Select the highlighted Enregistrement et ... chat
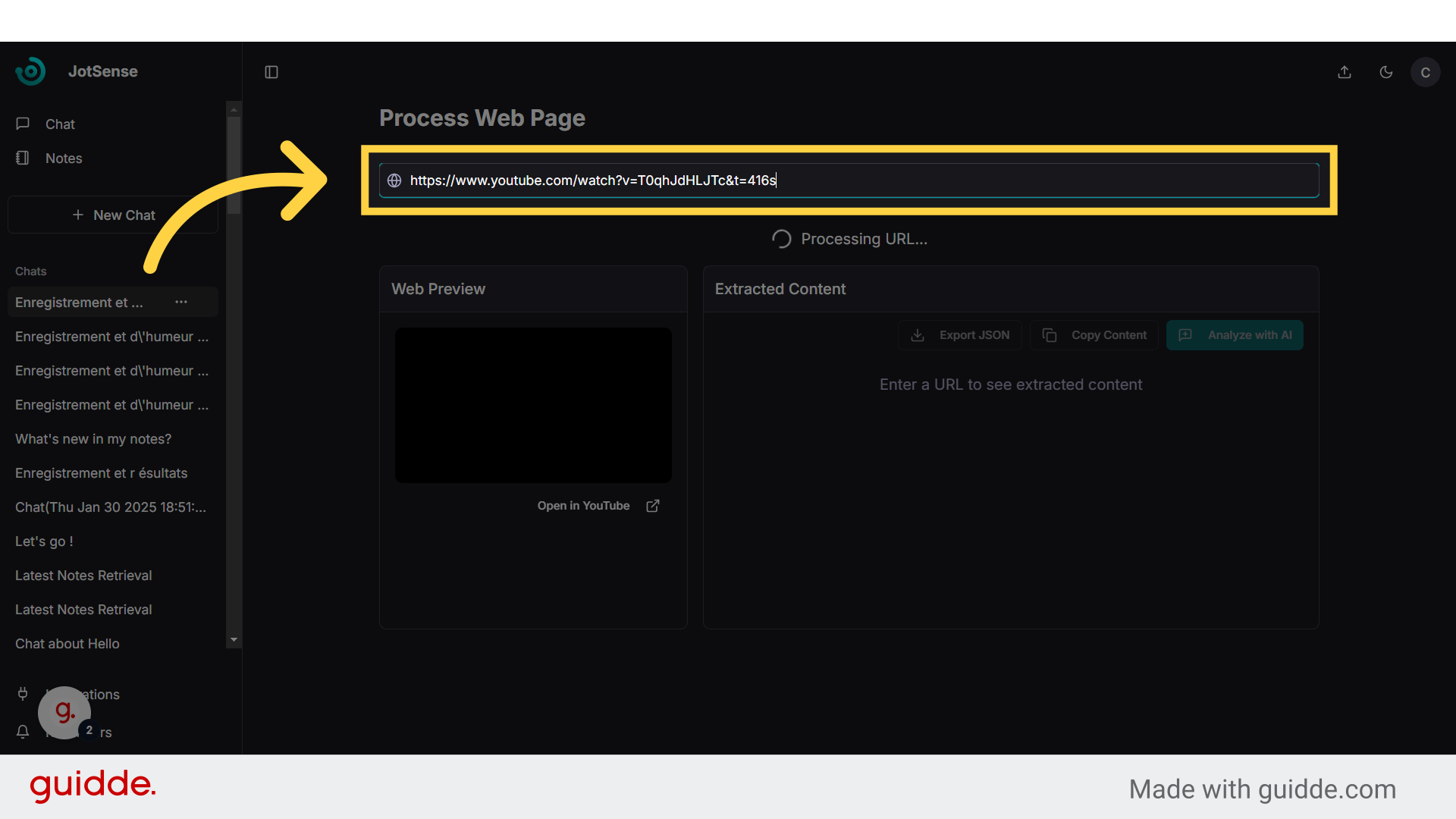 79,303
